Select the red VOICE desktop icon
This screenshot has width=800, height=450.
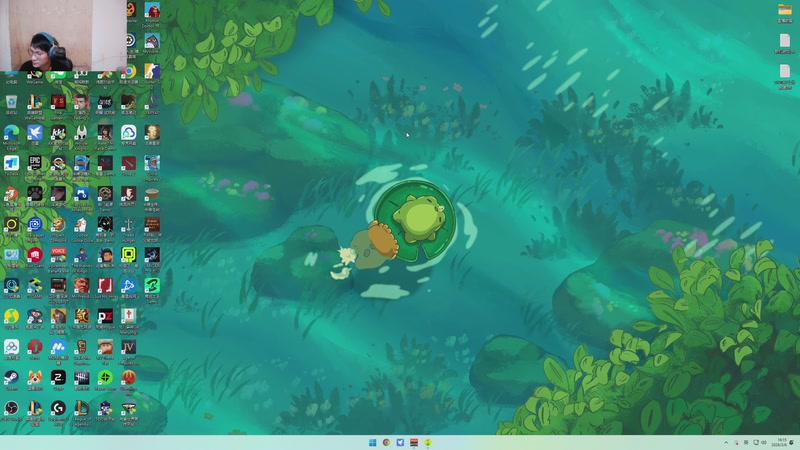click(x=58, y=255)
